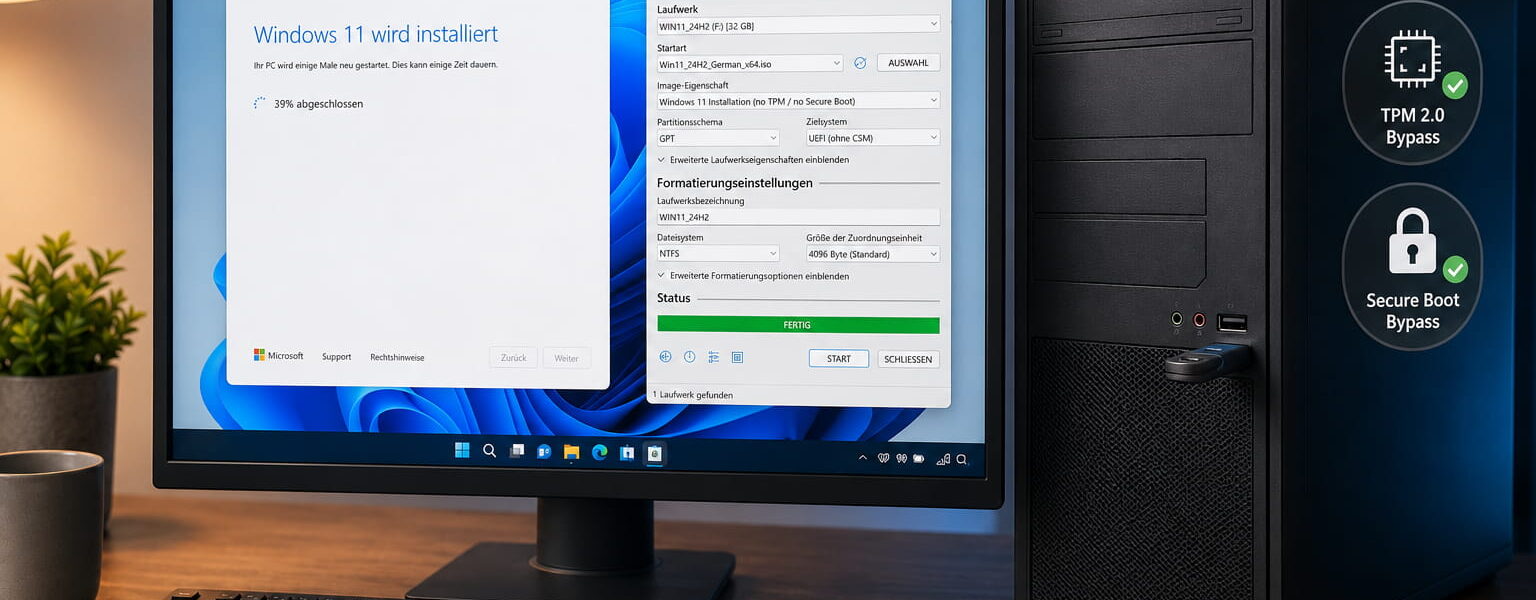Open Rufus settings sliders icon

point(713,357)
